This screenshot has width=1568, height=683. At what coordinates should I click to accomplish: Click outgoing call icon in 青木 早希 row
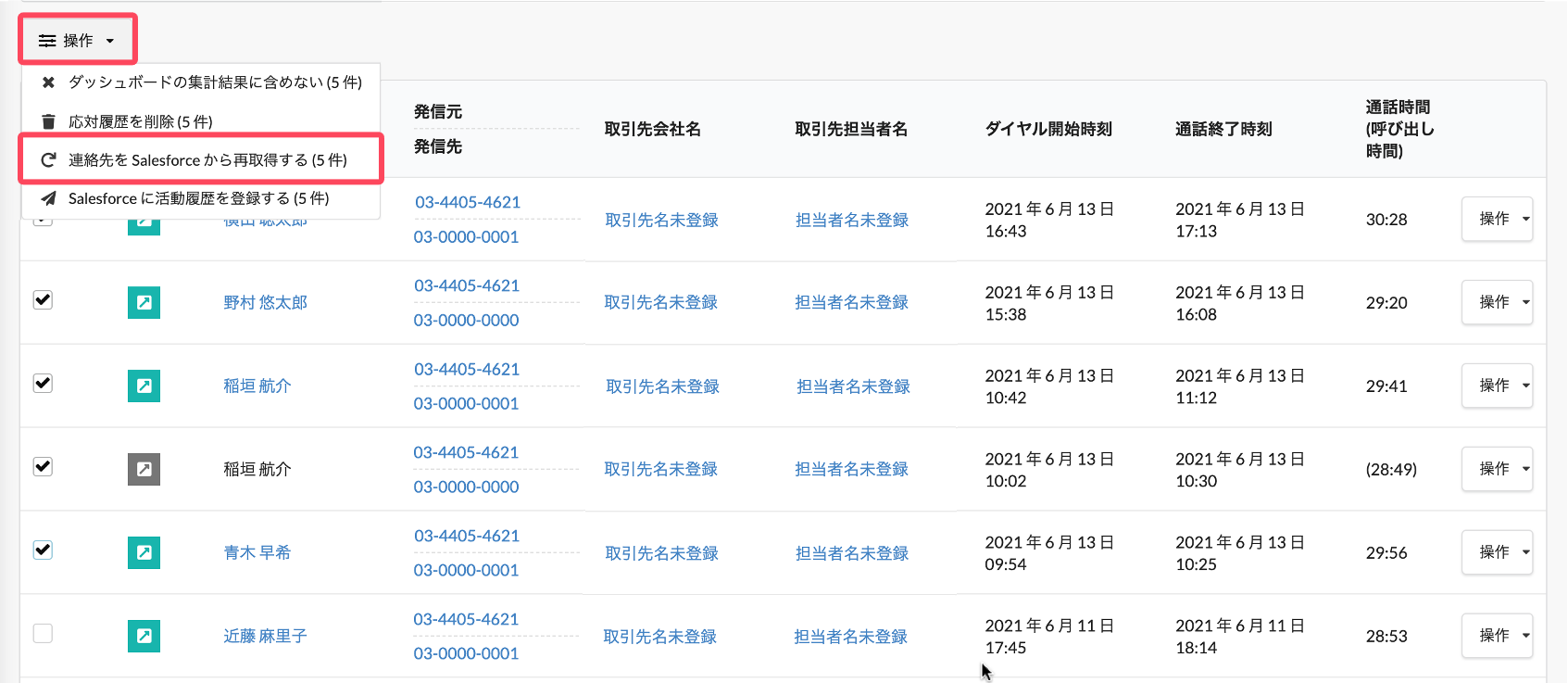tap(144, 552)
